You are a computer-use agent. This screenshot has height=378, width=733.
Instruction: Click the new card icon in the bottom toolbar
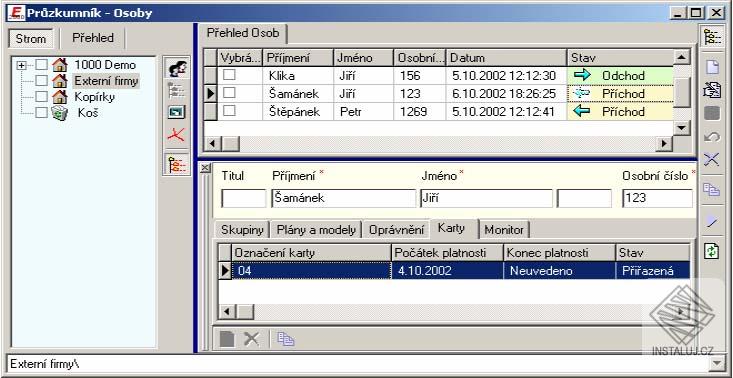pyautogui.click(x=227, y=339)
